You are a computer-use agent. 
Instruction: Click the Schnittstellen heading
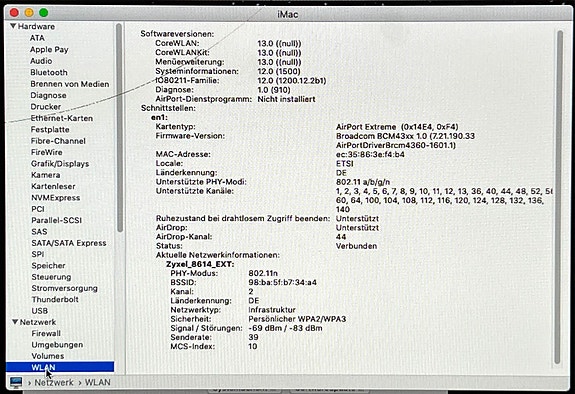pos(168,108)
